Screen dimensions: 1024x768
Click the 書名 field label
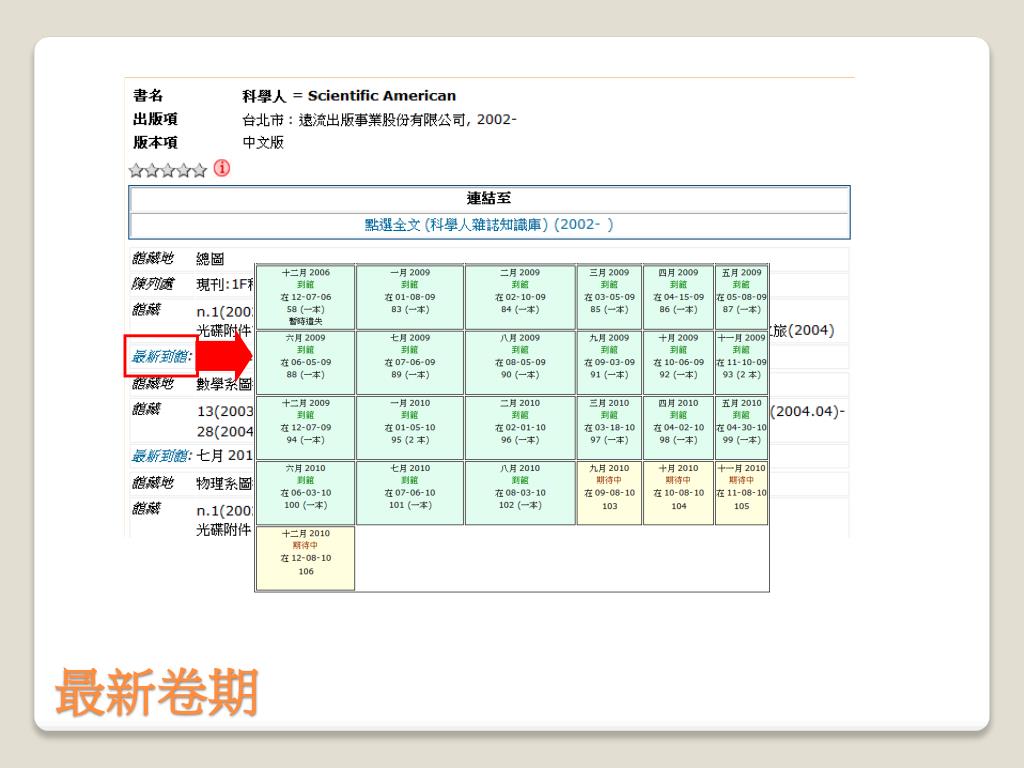(148, 96)
